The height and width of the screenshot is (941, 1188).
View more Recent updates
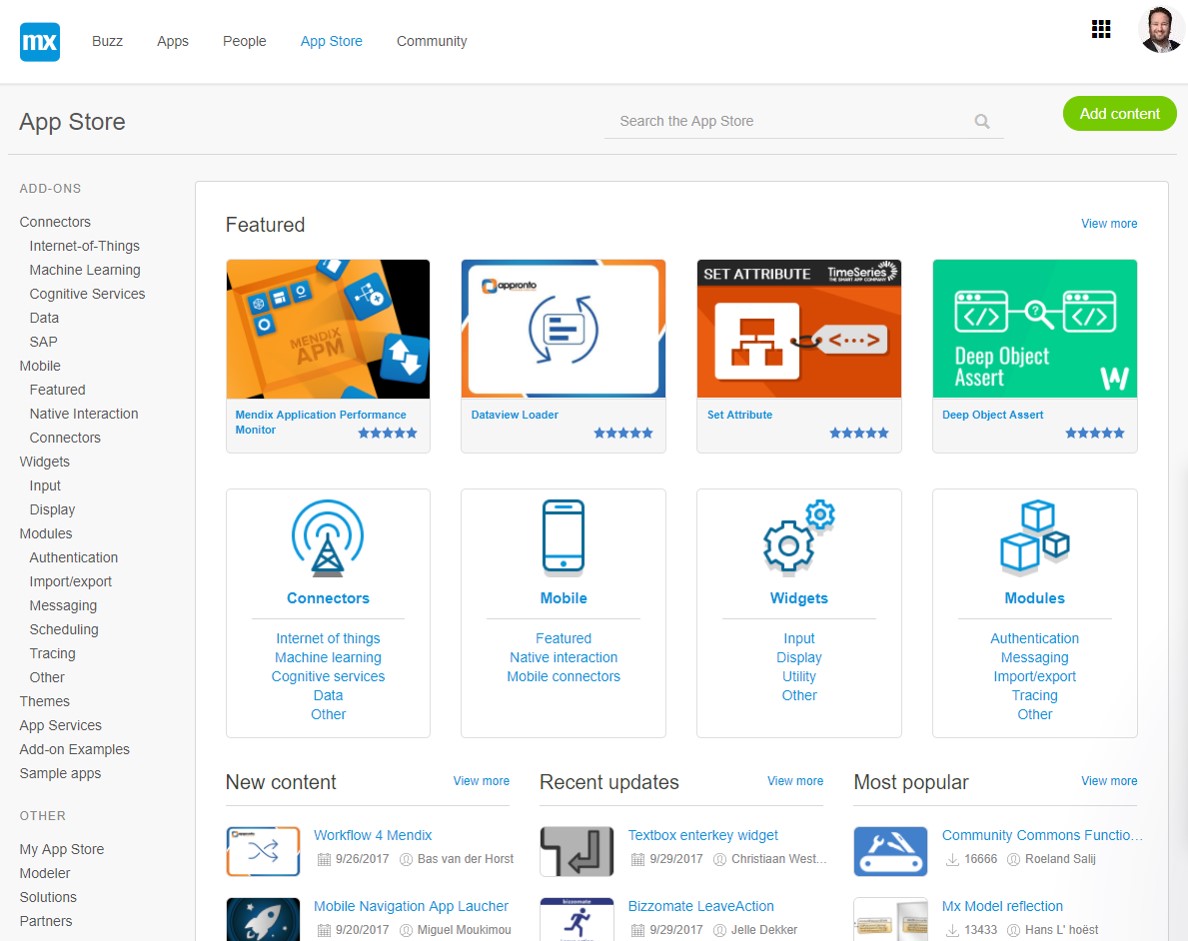[x=795, y=780]
